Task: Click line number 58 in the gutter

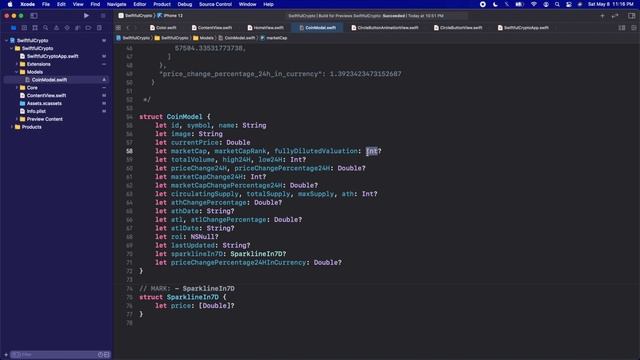Action: 129,151
